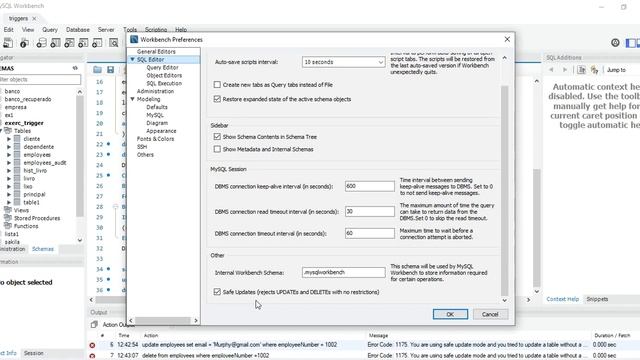Viewport: 640px width, 360px height.
Task: Enable Show Metadata and Internal Schemas
Action: [x=217, y=149]
